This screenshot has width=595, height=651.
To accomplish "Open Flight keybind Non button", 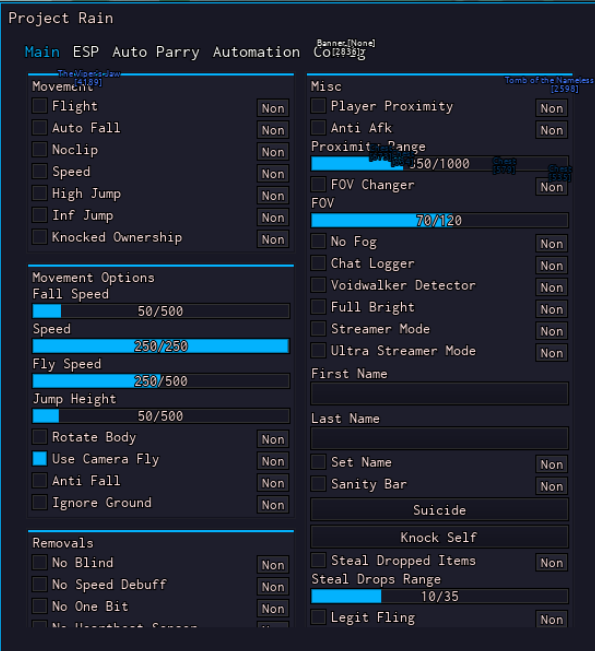I will point(273,108).
